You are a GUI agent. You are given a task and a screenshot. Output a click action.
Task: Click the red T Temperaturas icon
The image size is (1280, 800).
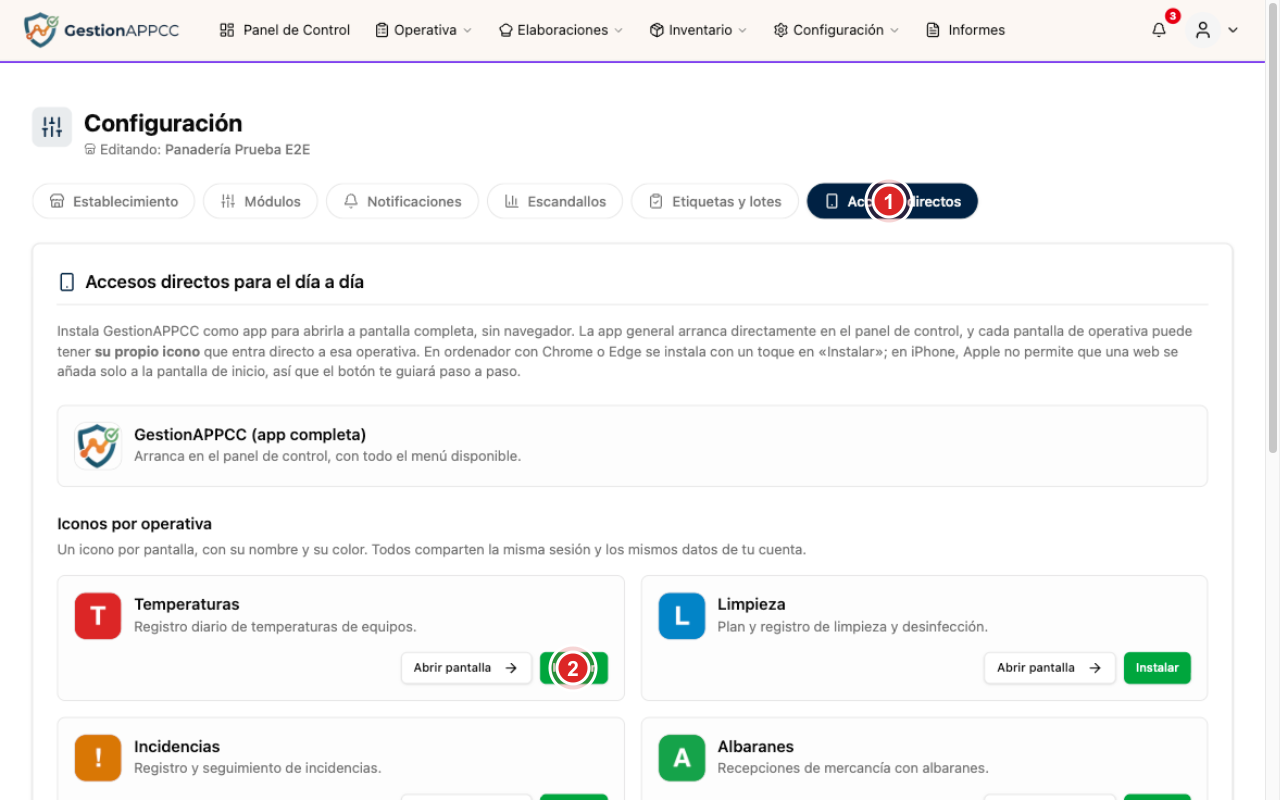[98, 616]
